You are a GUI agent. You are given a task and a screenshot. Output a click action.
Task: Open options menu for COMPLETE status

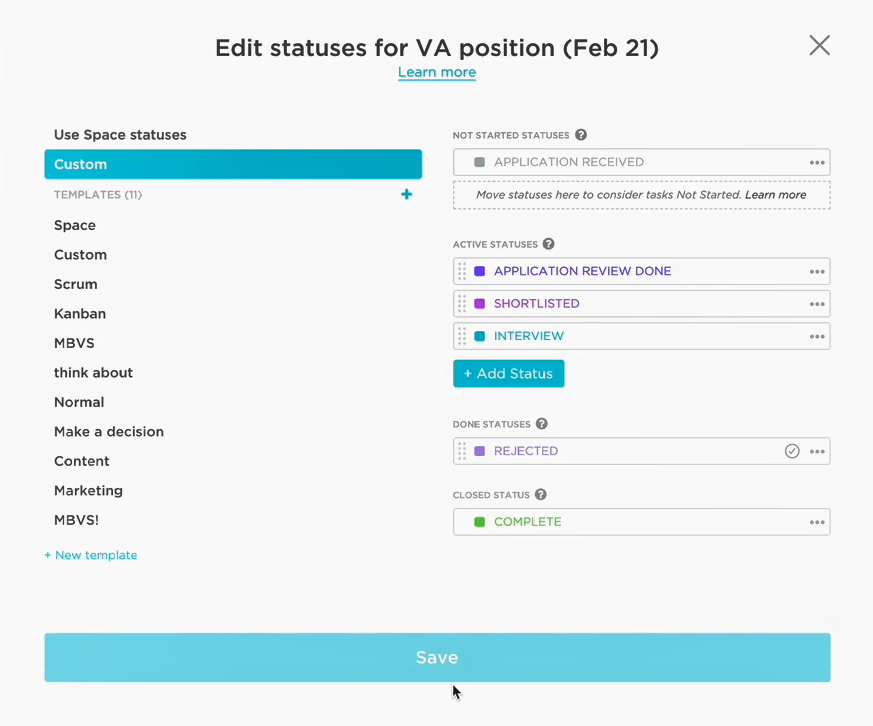(x=817, y=522)
